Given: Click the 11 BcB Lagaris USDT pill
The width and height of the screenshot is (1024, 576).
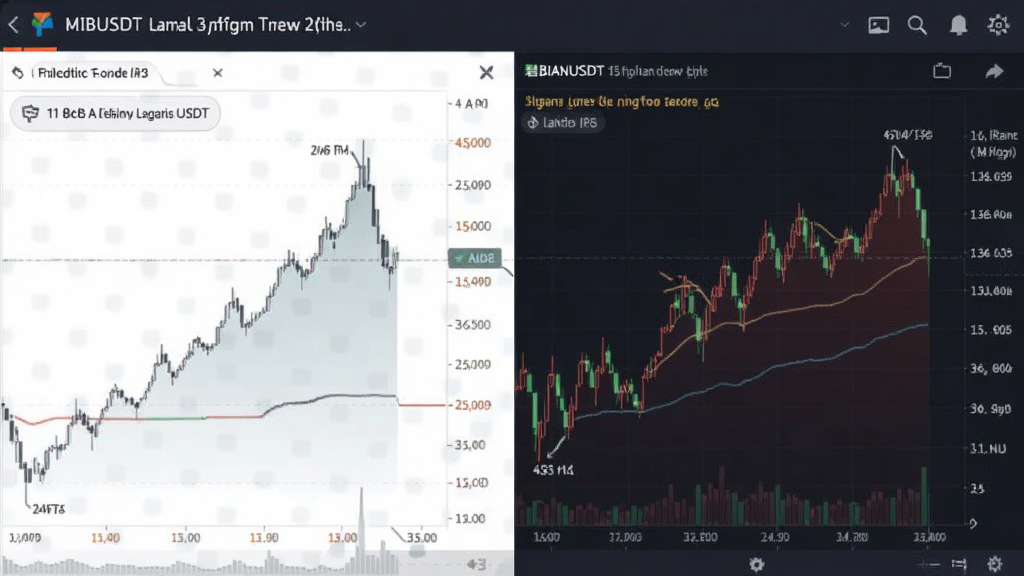Looking at the screenshot, I should point(115,113).
